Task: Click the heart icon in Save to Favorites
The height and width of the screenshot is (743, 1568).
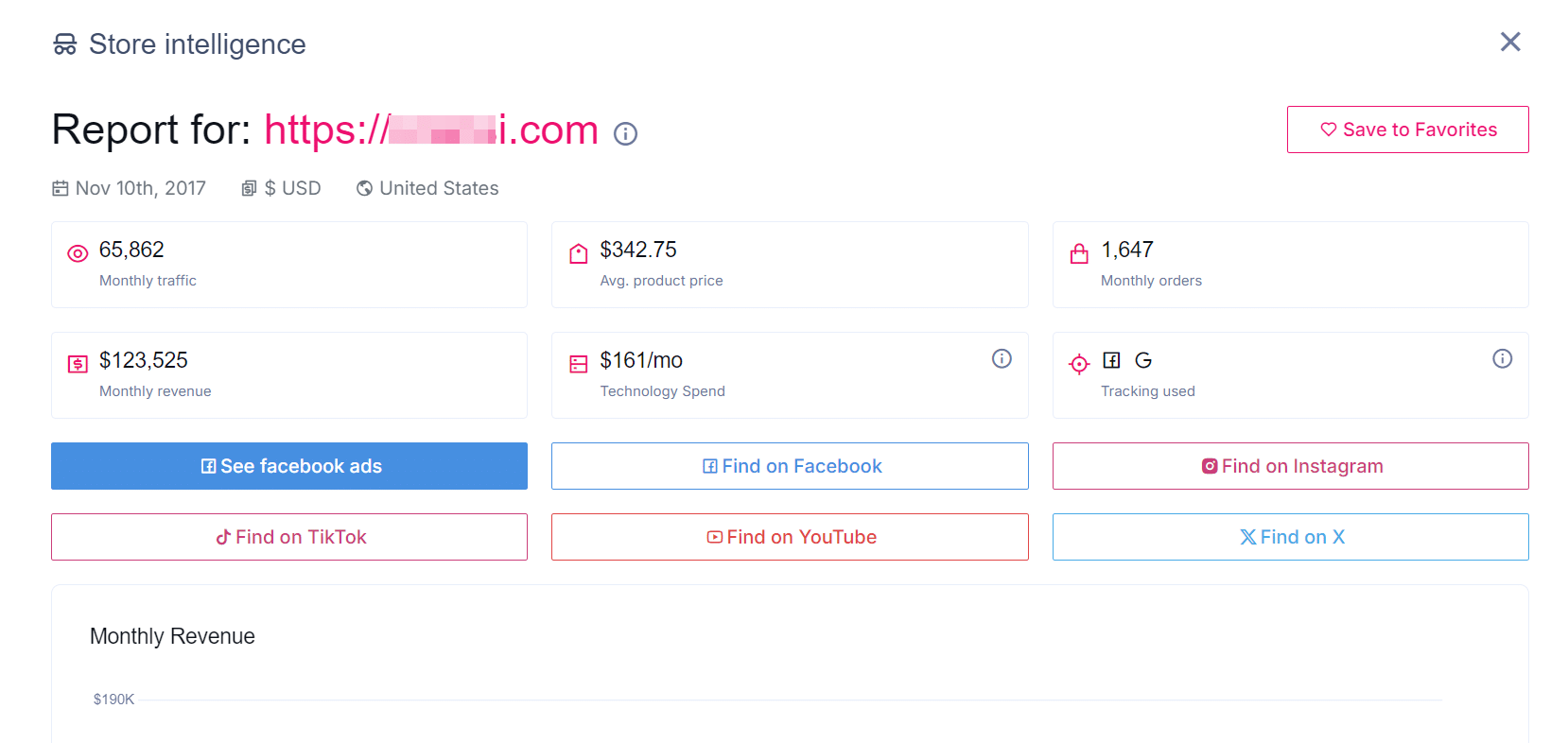Action: 1328,130
